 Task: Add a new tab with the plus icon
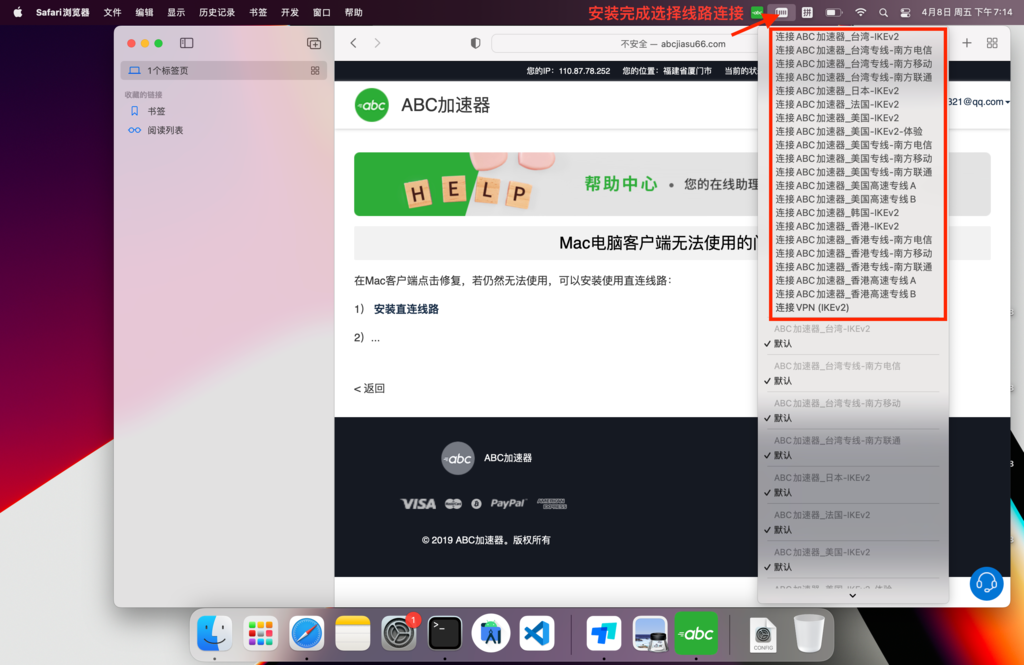pyautogui.click(x=967, y=43)
